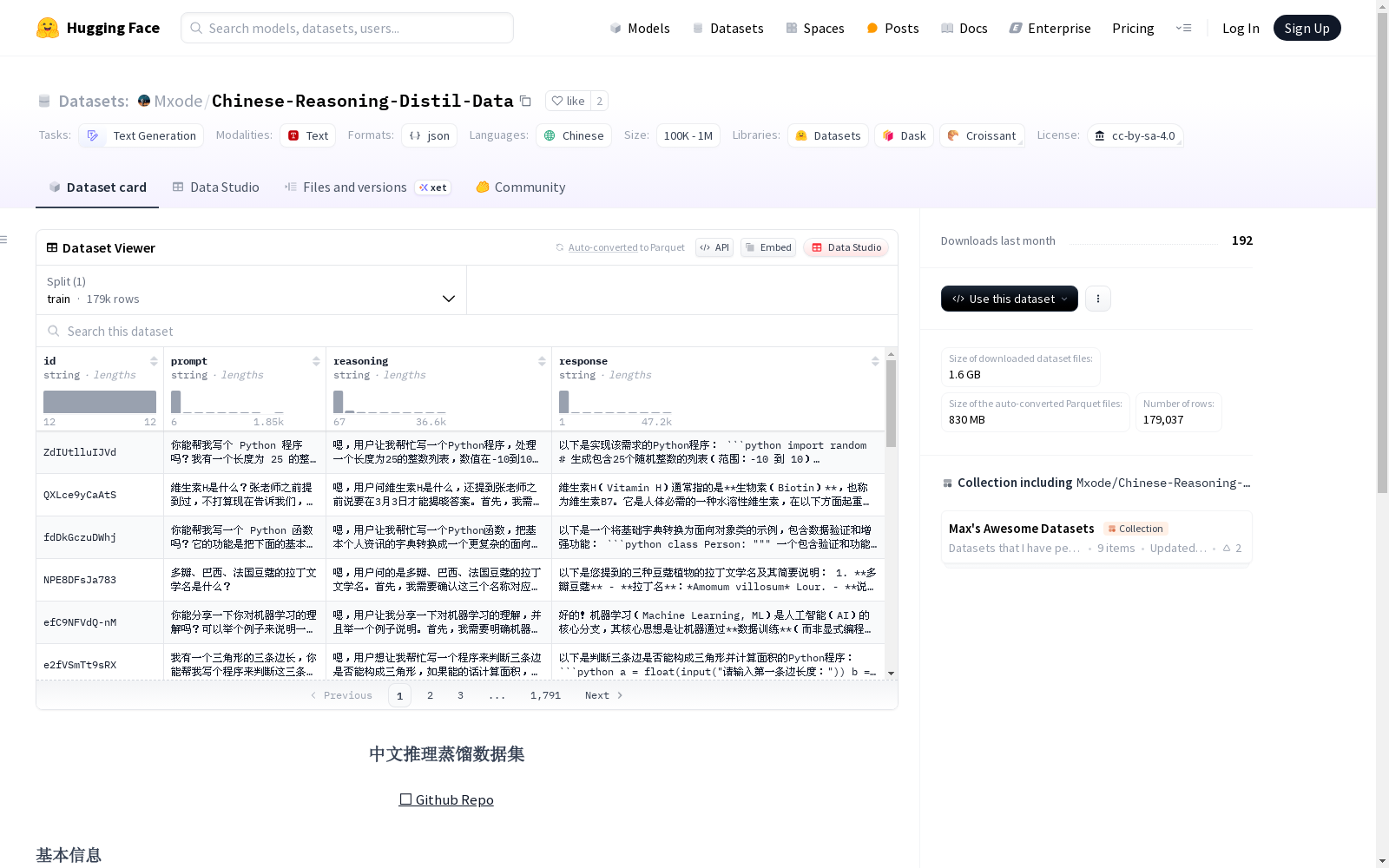
Task: Click the cc-by-sa-4.0 license tag
Action: pyautogui.click(x=1135, y=135)
